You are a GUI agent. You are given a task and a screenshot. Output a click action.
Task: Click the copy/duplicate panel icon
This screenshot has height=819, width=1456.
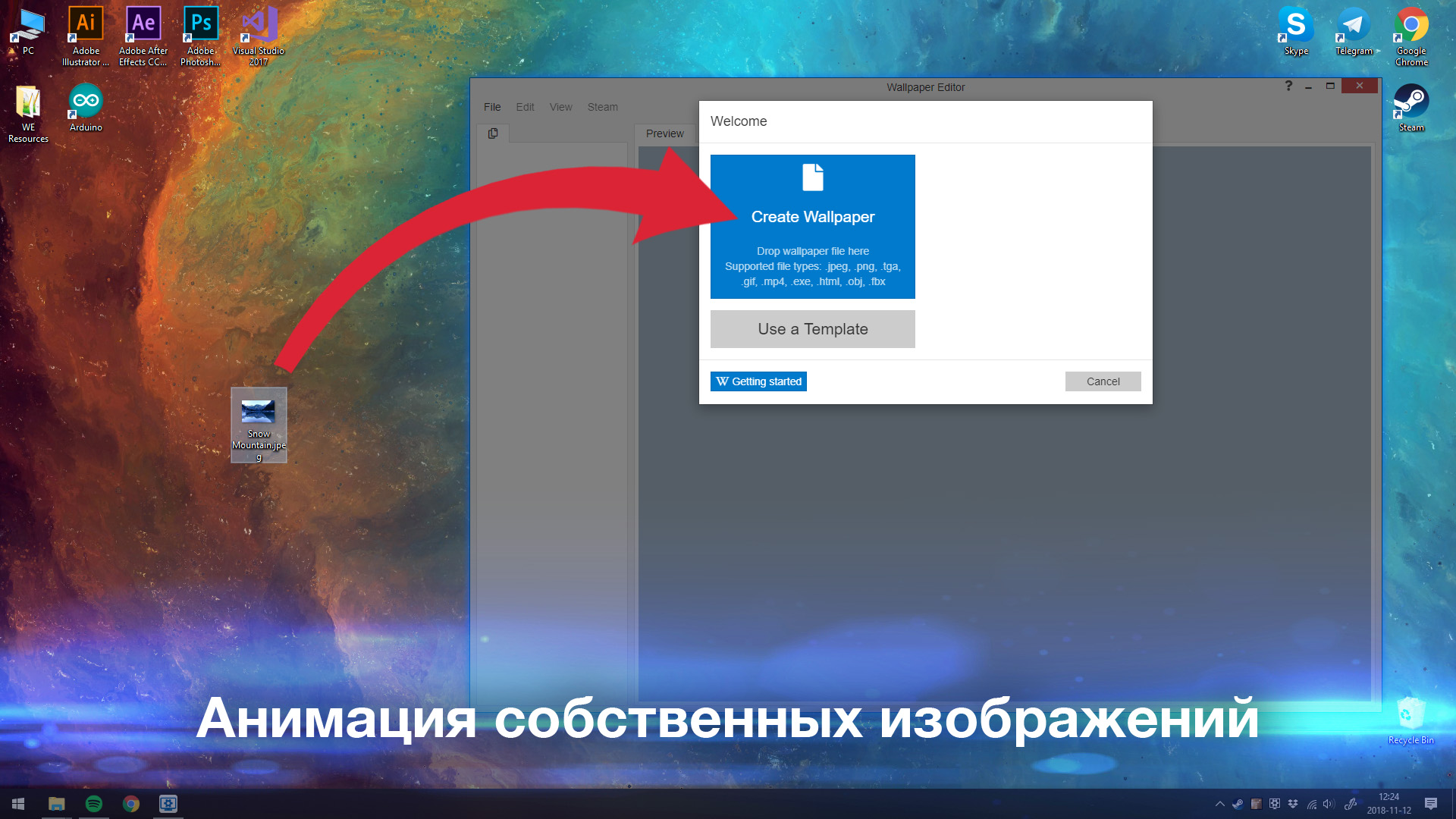point(494,134)
